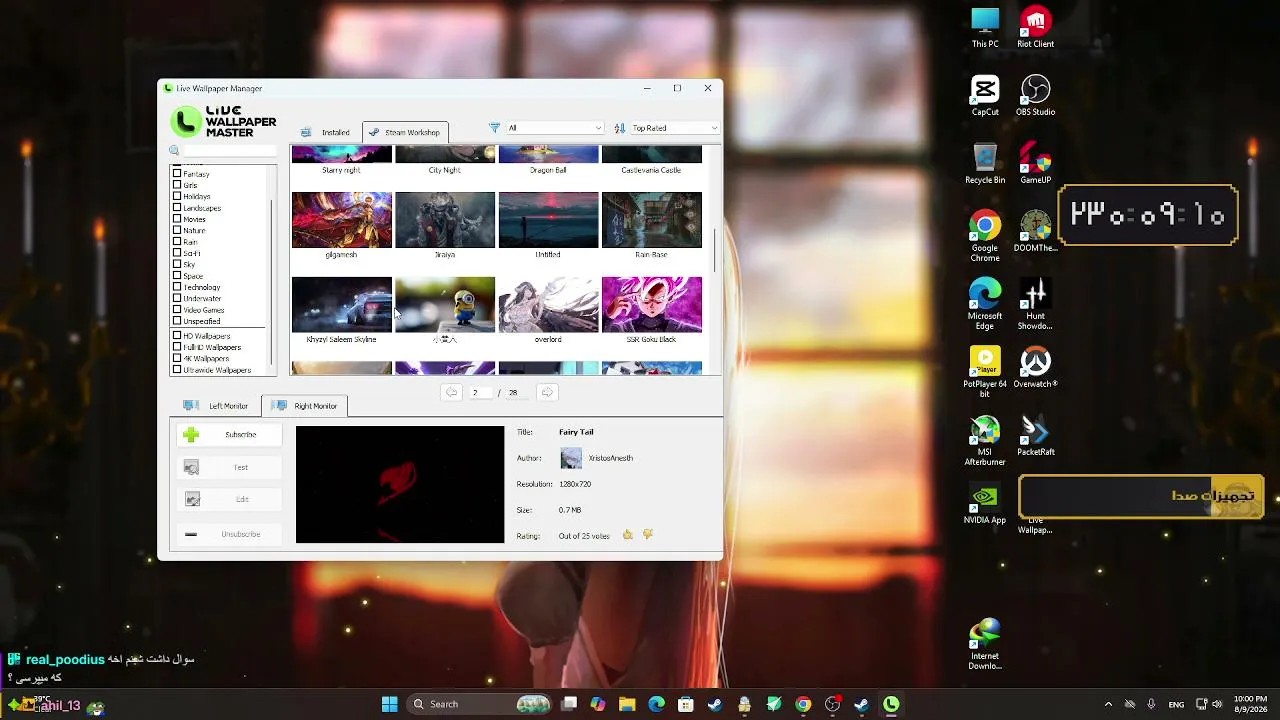Check the Girls category filter
Viewport: 1280px width, 720px height.
pos(177,185)
